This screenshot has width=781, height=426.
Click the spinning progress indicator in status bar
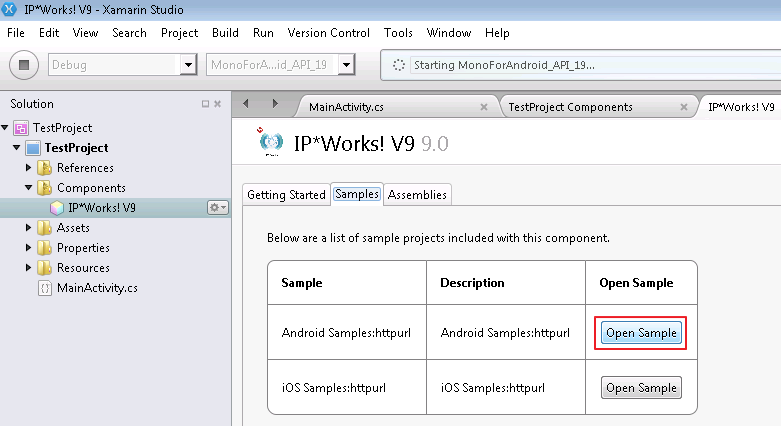point(398,65)
